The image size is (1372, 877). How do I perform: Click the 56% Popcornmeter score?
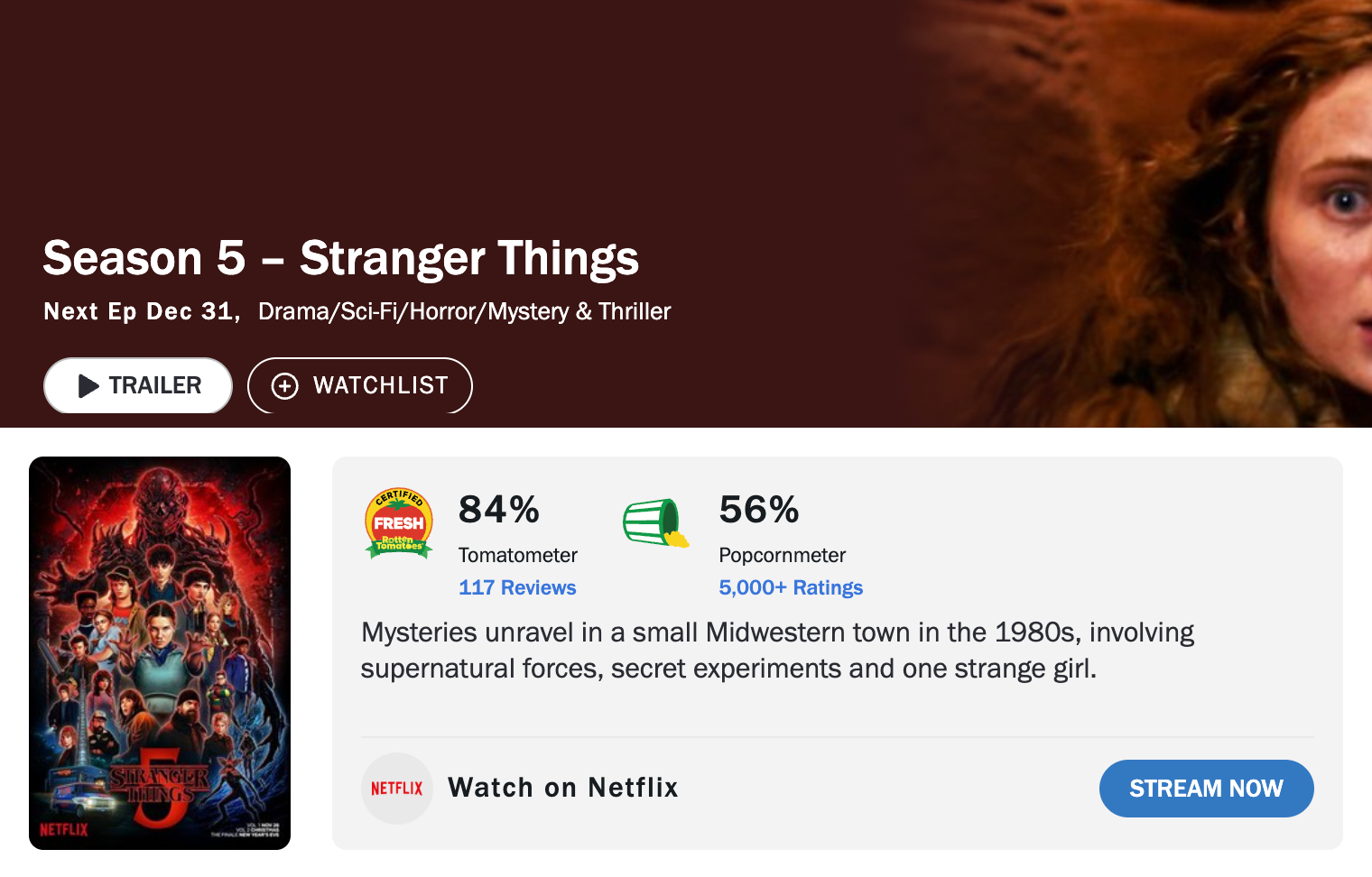(759, 510)
